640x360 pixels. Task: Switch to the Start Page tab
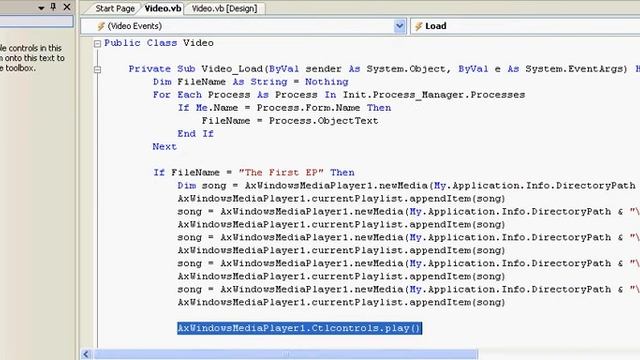[115, 8]
